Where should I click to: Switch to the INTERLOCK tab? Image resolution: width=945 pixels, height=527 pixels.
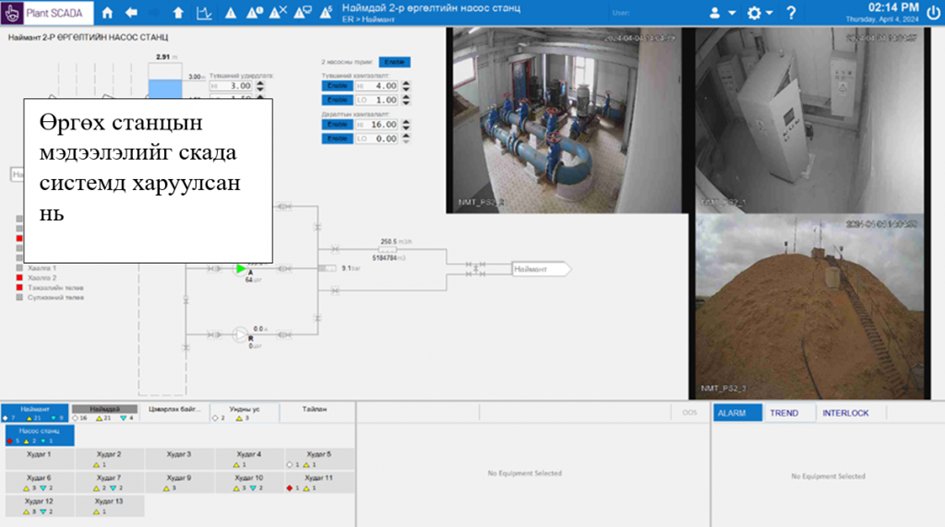click(846, 413)
